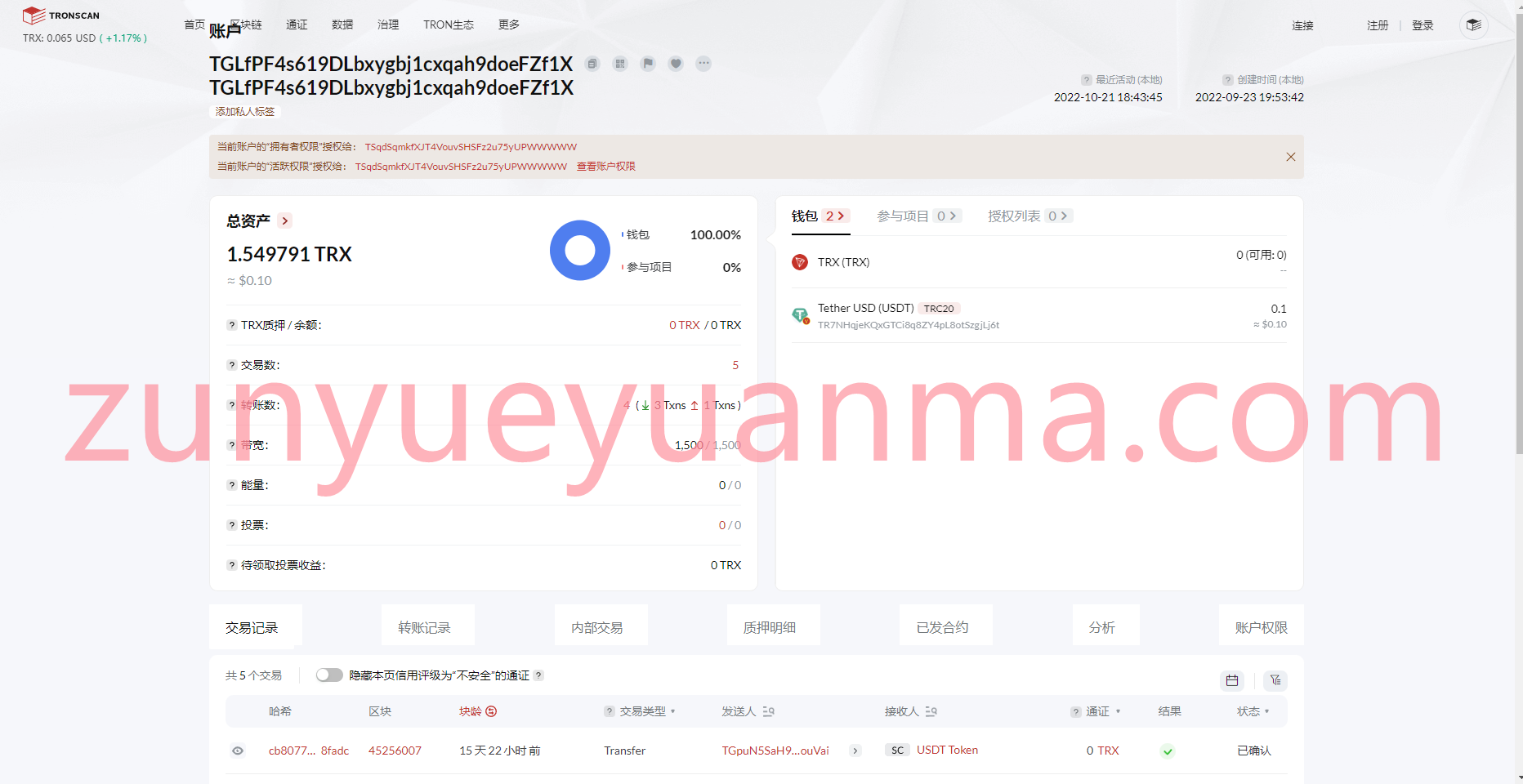Open help for 投票
Screen dimensions: 1523x784
coord(232,525)
